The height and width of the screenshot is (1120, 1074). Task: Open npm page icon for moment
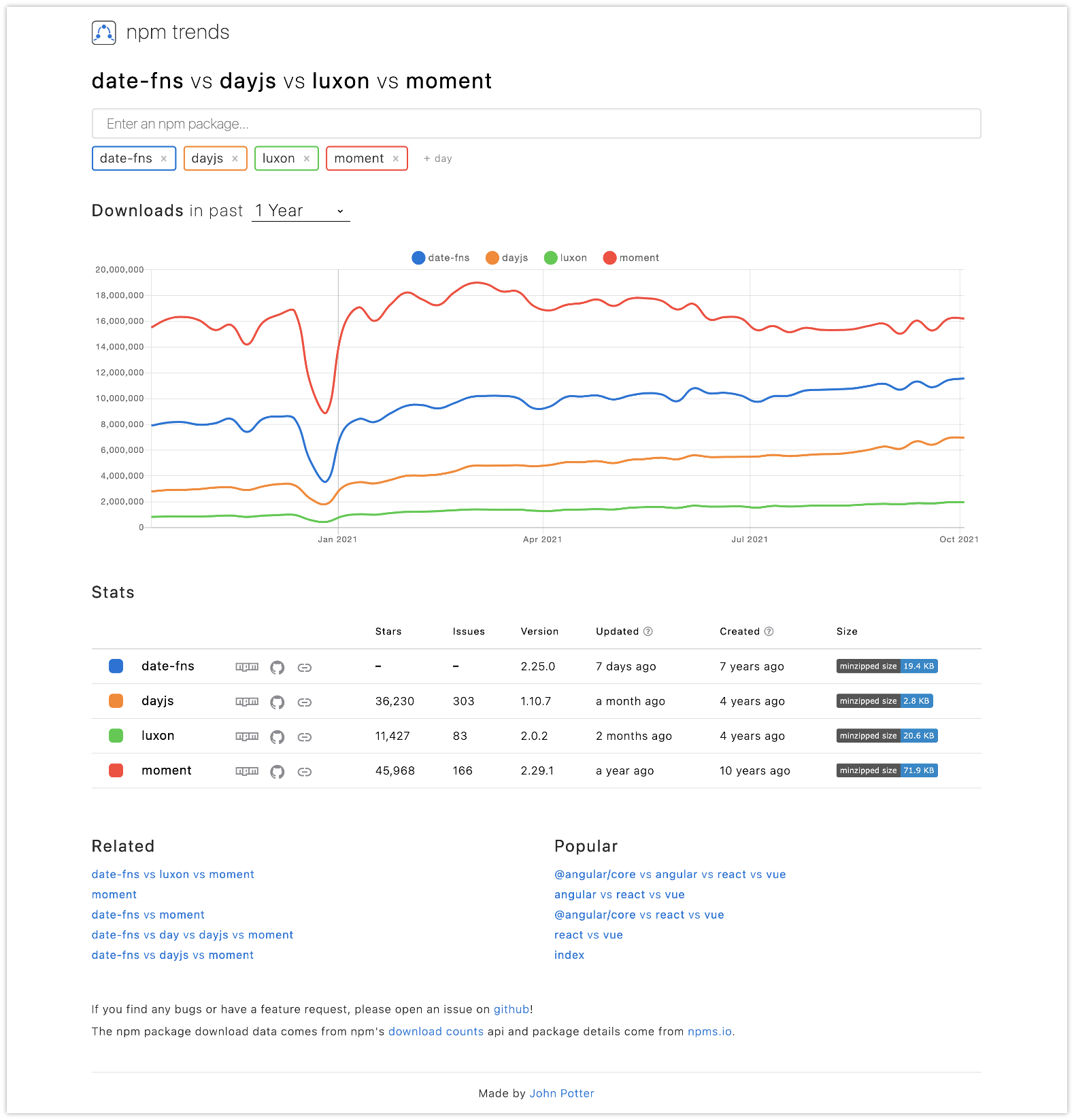tap(247, 771)
